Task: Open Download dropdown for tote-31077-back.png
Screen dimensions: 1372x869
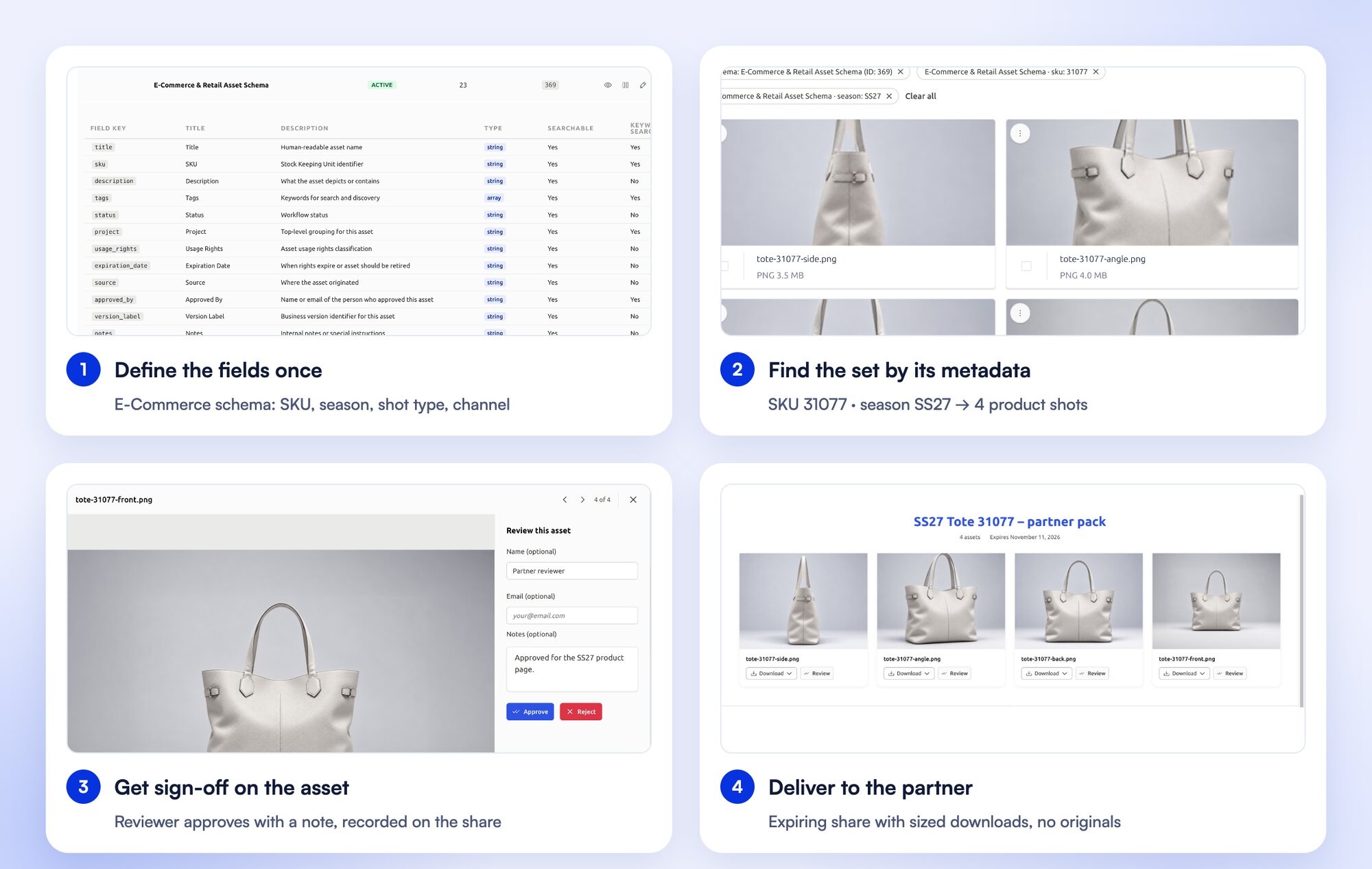Action: pos(1046,674)
